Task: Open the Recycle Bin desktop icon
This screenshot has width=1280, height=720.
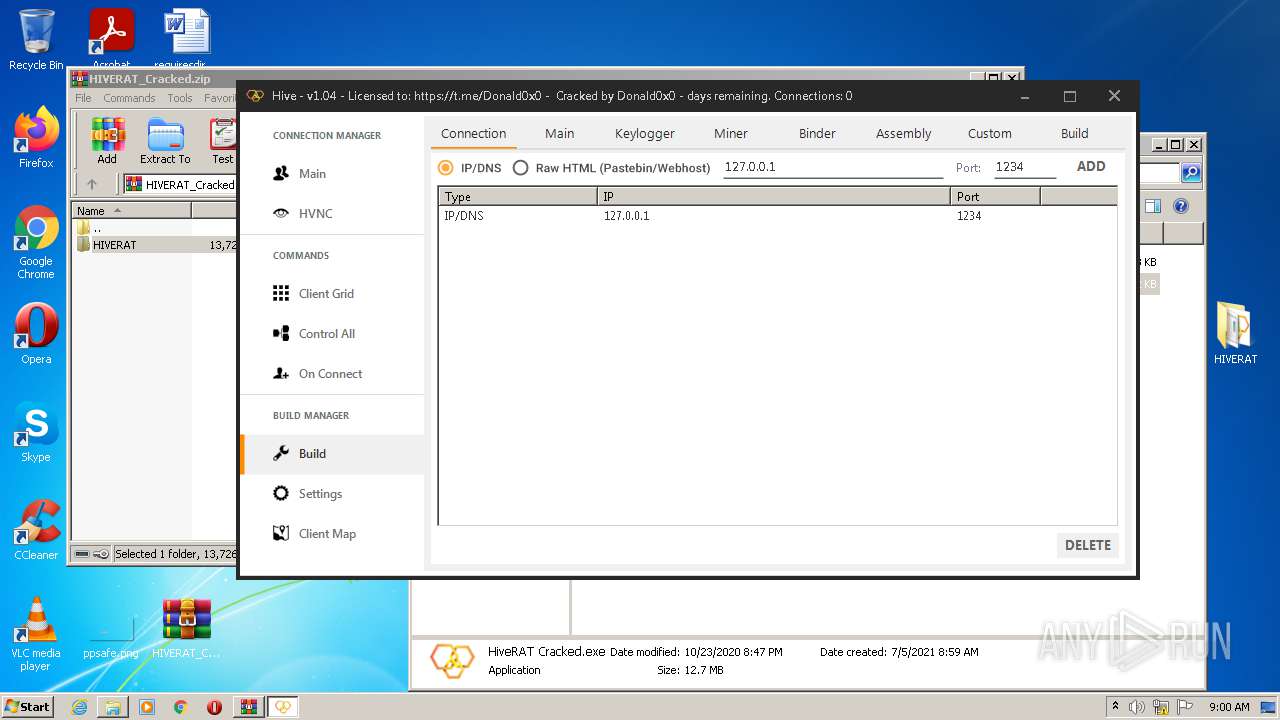Action: pos(36,39)
